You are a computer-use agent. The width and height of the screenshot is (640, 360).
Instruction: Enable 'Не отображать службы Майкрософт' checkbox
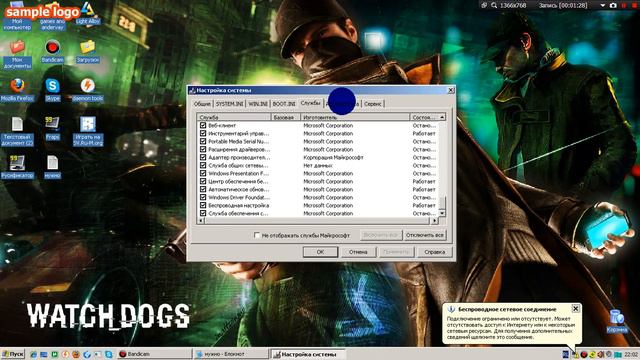coord(257,235)
